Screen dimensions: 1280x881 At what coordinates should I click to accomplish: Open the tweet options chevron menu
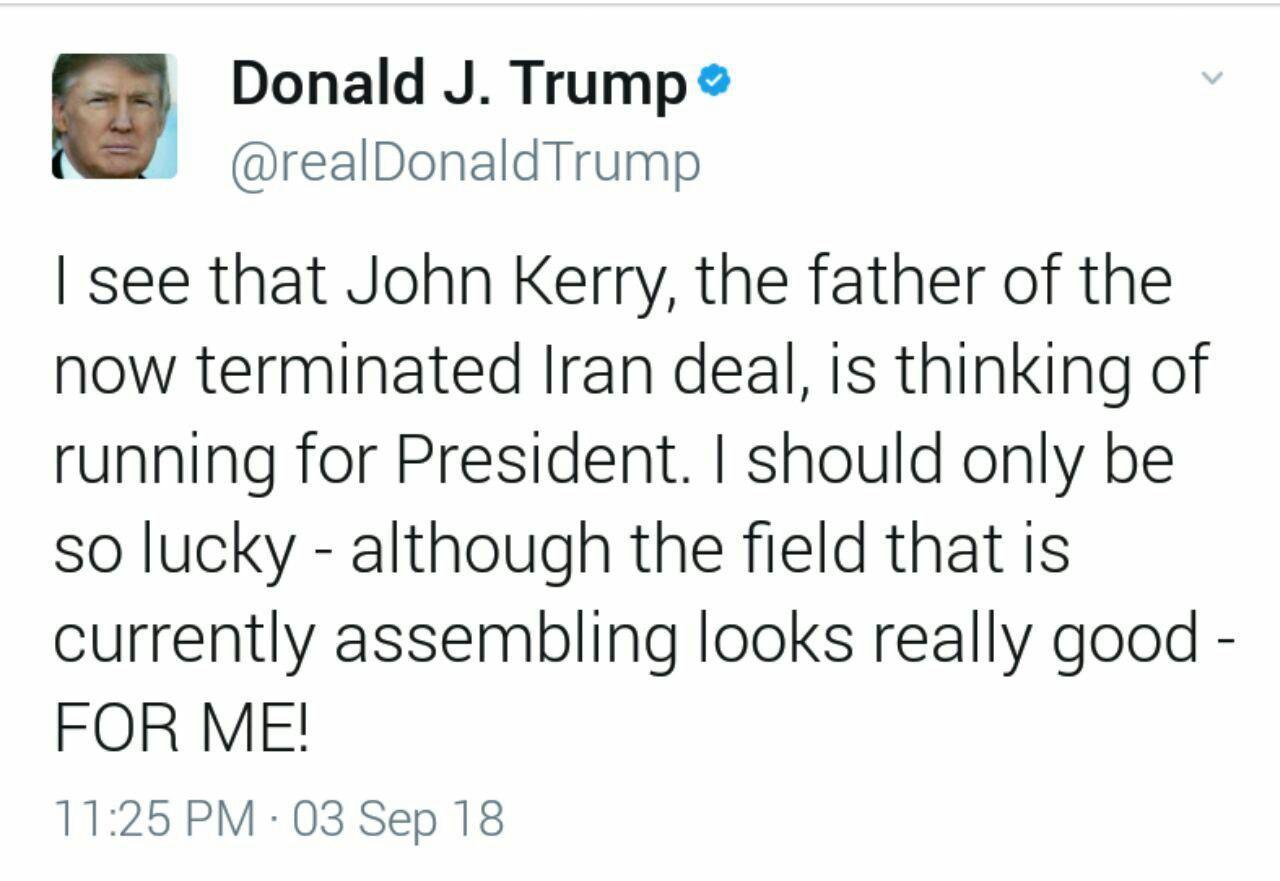(1212, 77)
